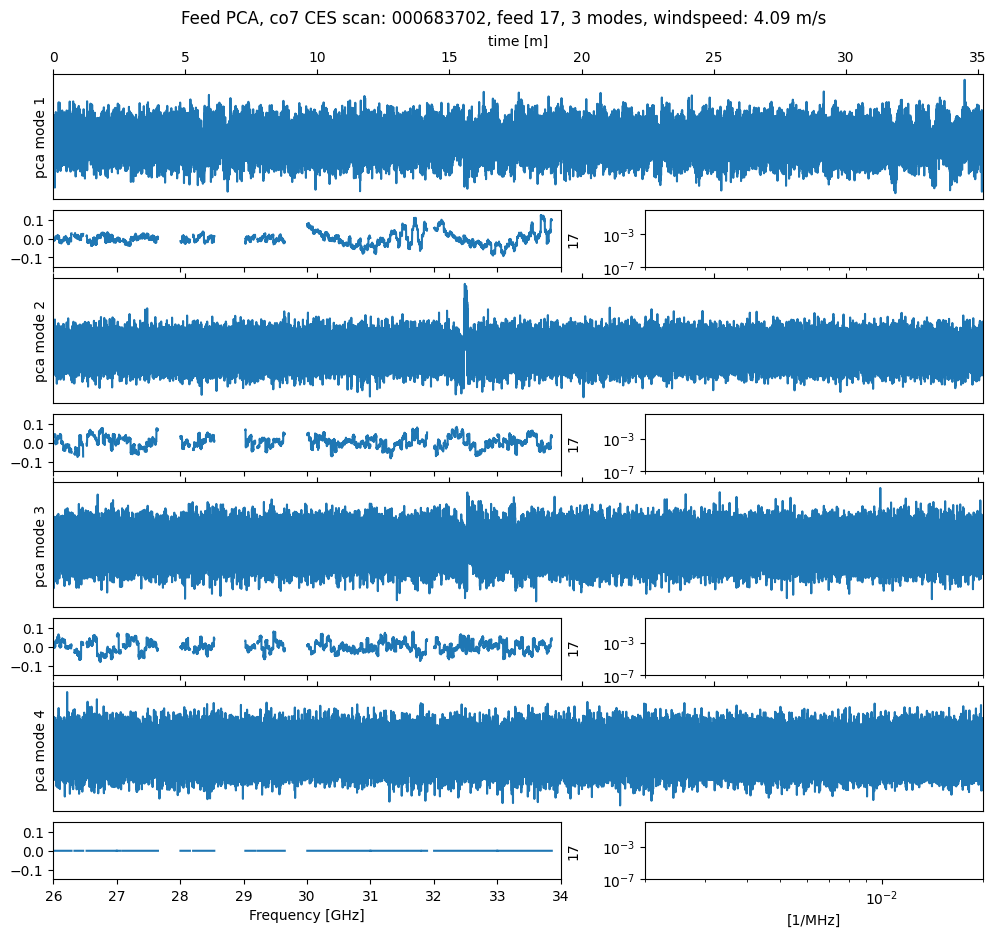Click the early spike in pca mode 4 plot
This screenshot has height=937, width=996.
tap(67, 697)
